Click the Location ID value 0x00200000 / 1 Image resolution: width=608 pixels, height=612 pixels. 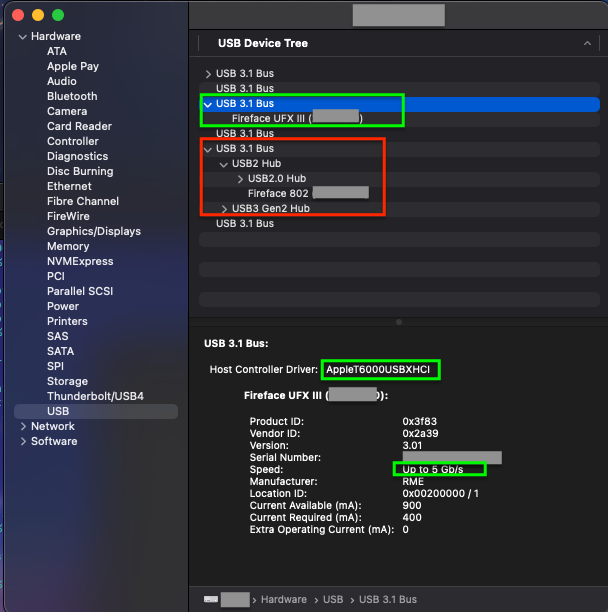click(x=441, y=494)
